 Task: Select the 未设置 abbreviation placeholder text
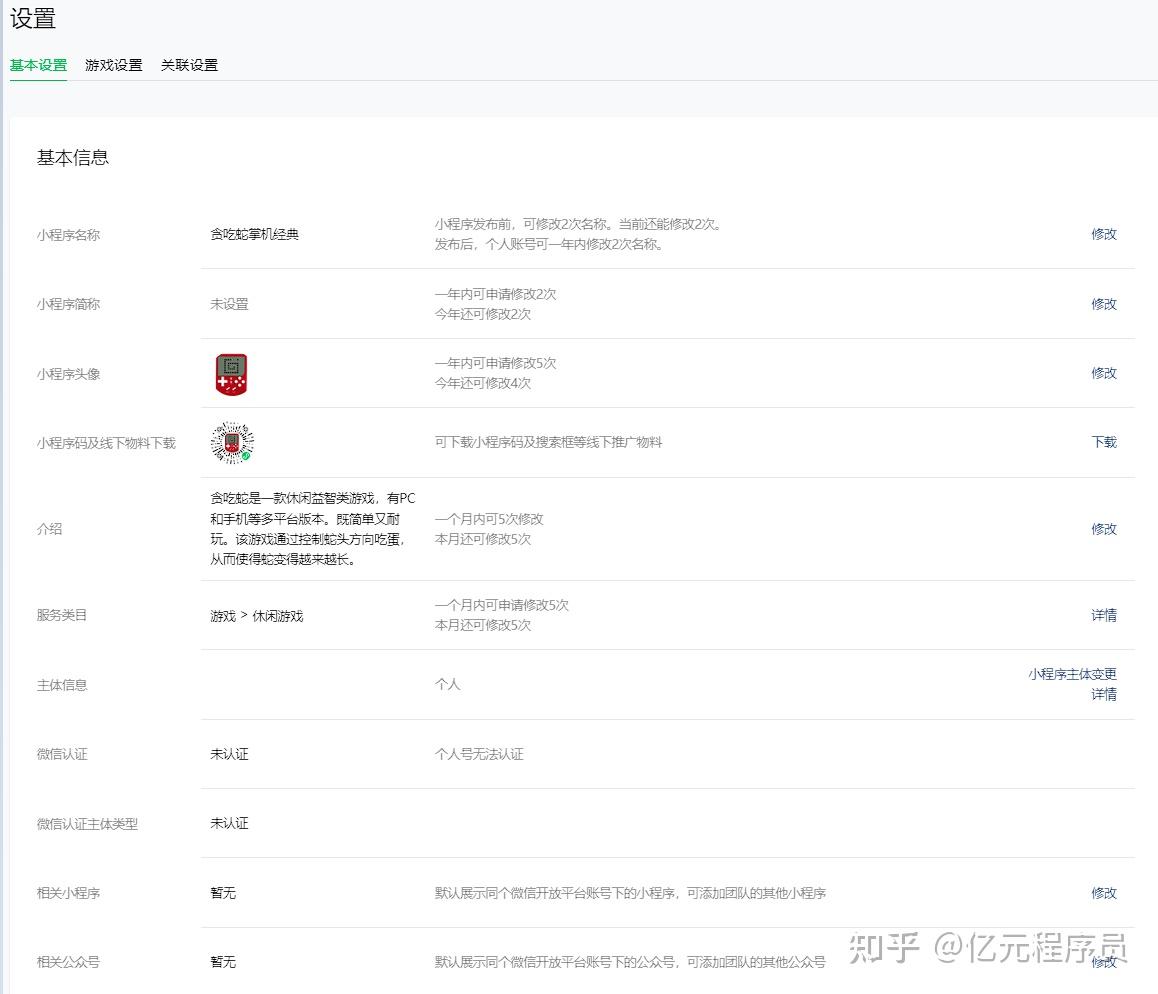pyautogui.click(x=230, y=304)
